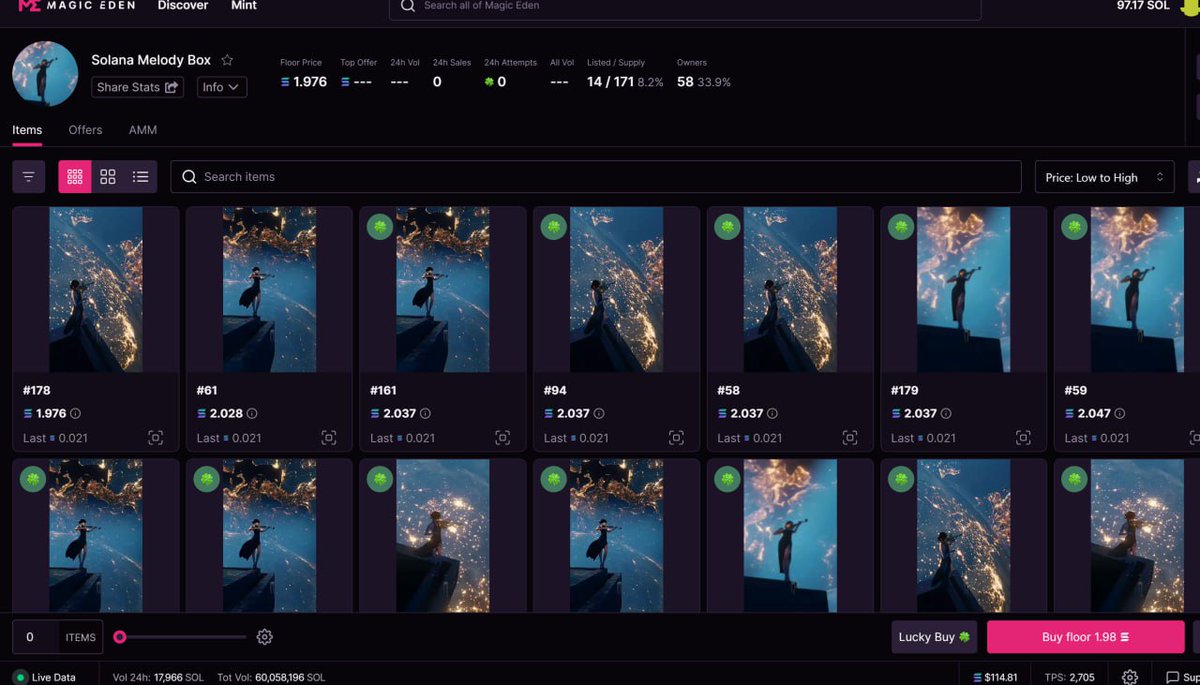The image size is (1200, 685).
Task: Open the #178 NFT thumbnail
Action: tap(96, 289)
